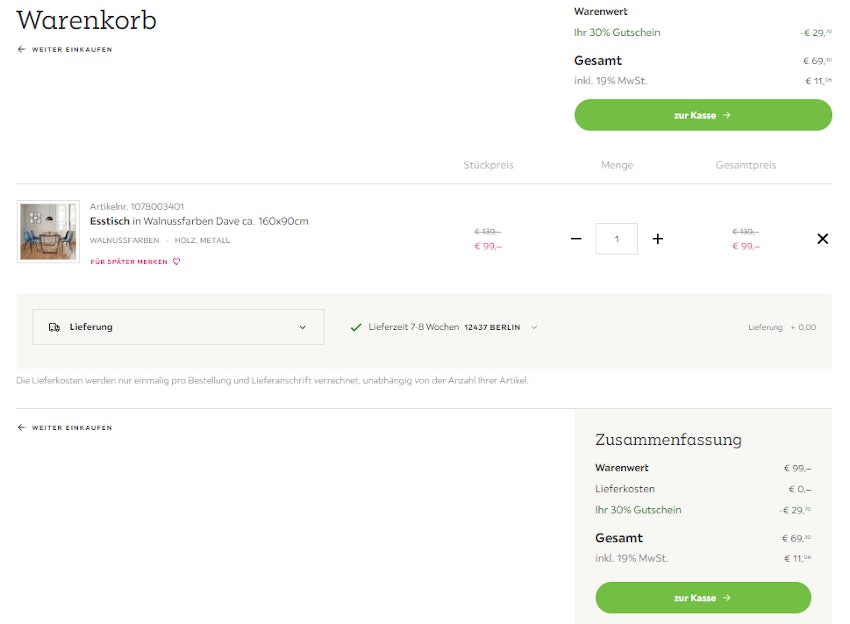This screenshot has height=624, width=850.
Task: Expand the chevron next to 12437 Berlin
Action: [534, 327]
